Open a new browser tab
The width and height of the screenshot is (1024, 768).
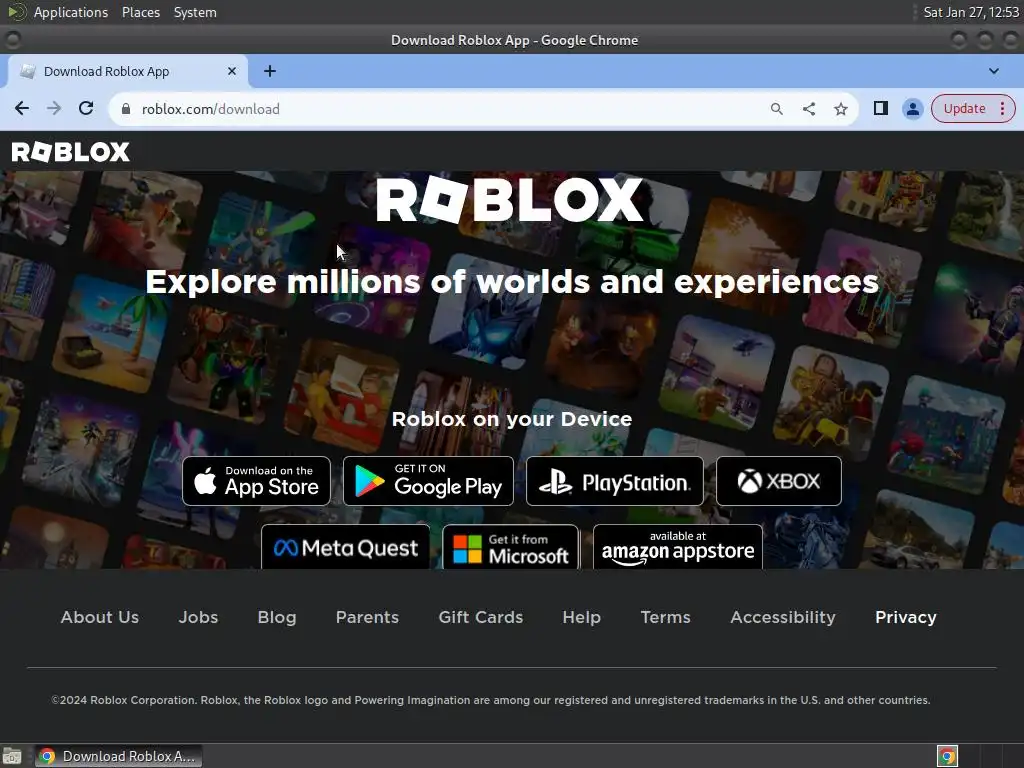point(270,71)
